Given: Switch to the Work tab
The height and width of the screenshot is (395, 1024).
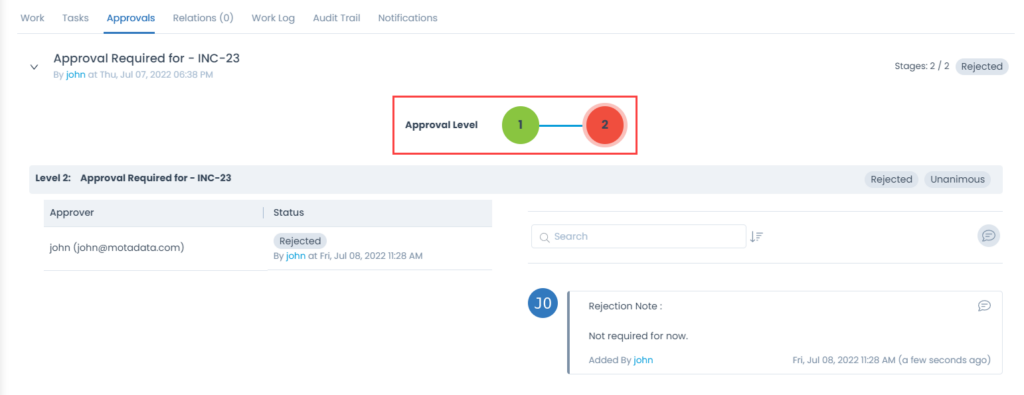Looking at the screenshot, I should [33, 18].
